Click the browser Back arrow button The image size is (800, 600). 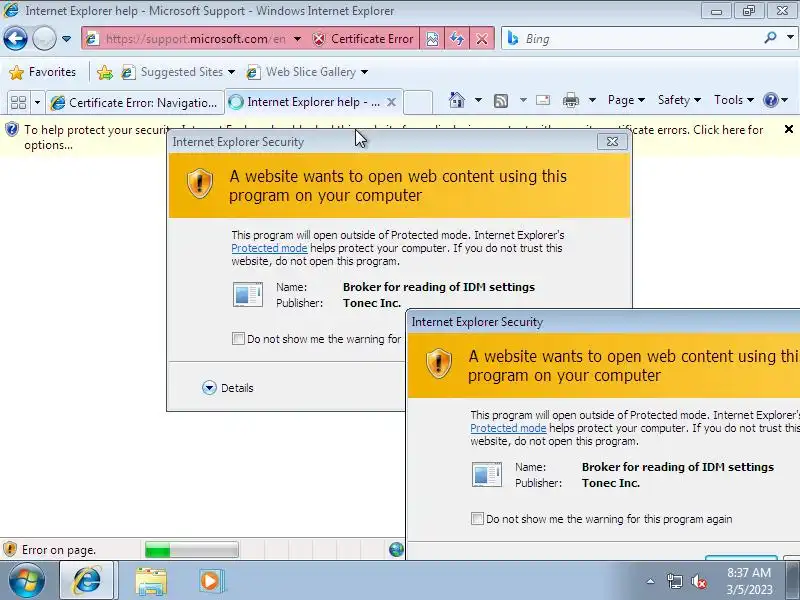[15, 39]
